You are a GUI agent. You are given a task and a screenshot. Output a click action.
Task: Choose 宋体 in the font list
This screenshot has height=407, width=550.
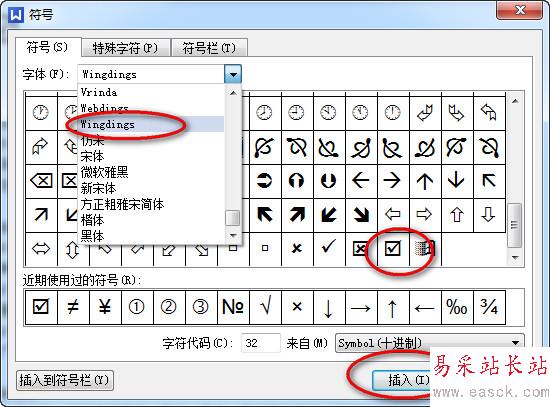click(151, 156)
